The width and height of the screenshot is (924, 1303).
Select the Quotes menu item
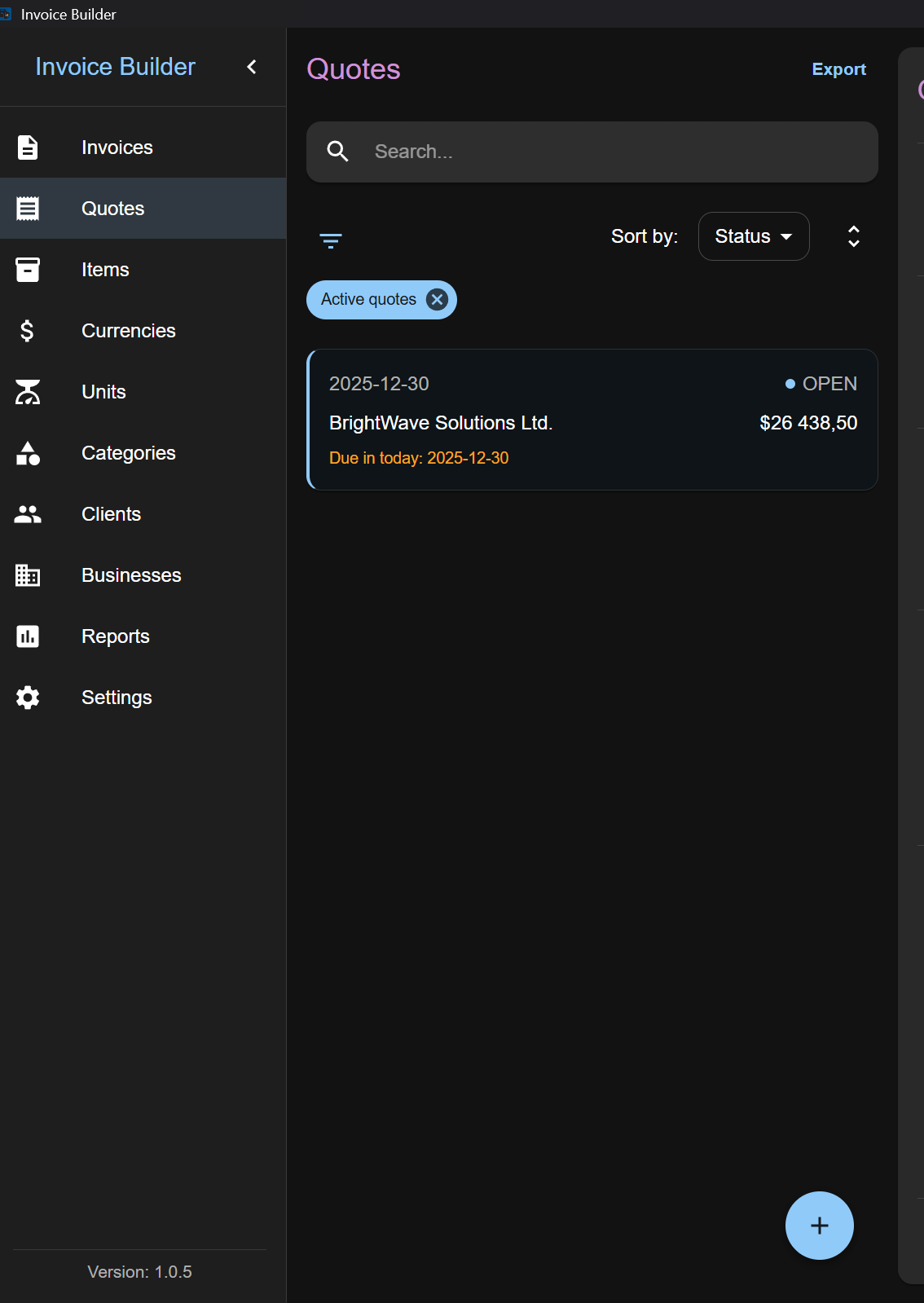coord(143,209)
